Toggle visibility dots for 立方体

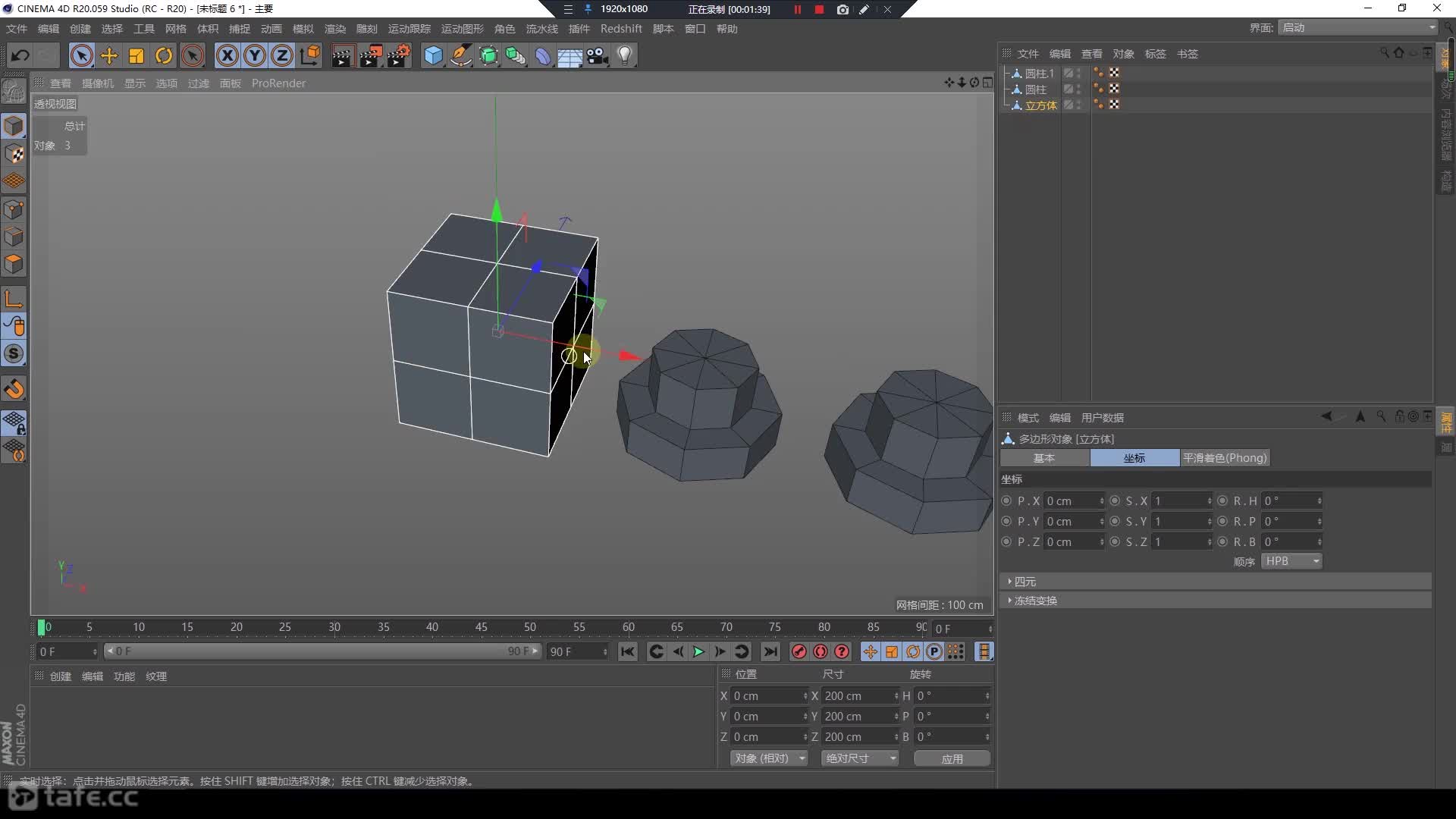coord(1079,105)
